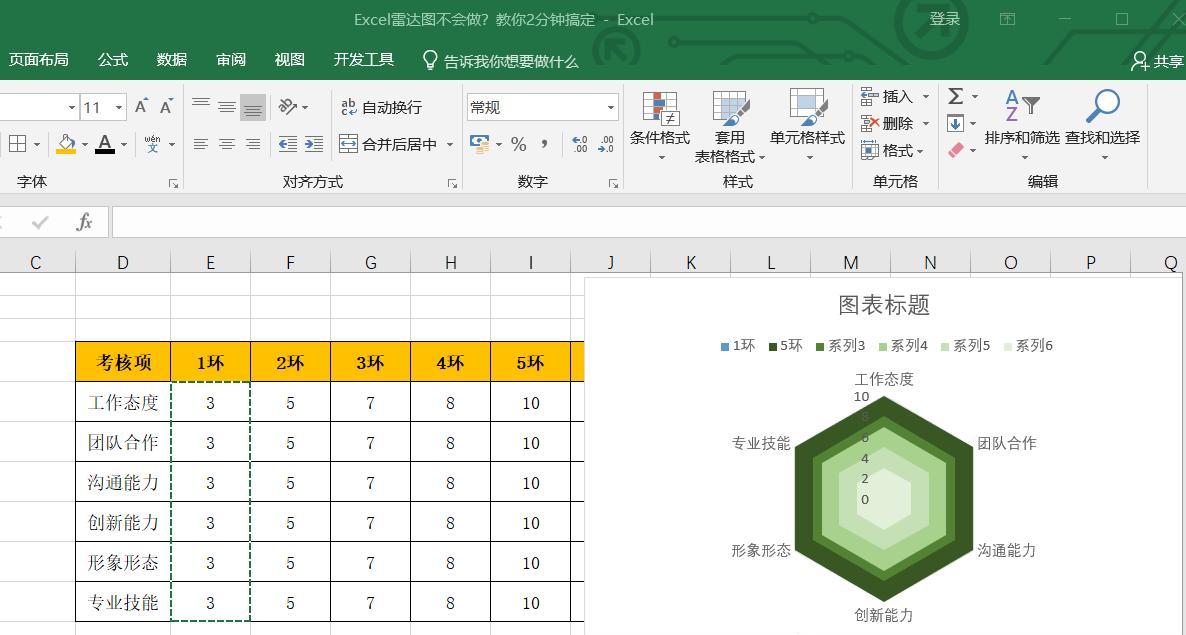Viewport: 1186px width, 635px height.
Task: Decrease font size with the smaller A icon
Action: 166,107
